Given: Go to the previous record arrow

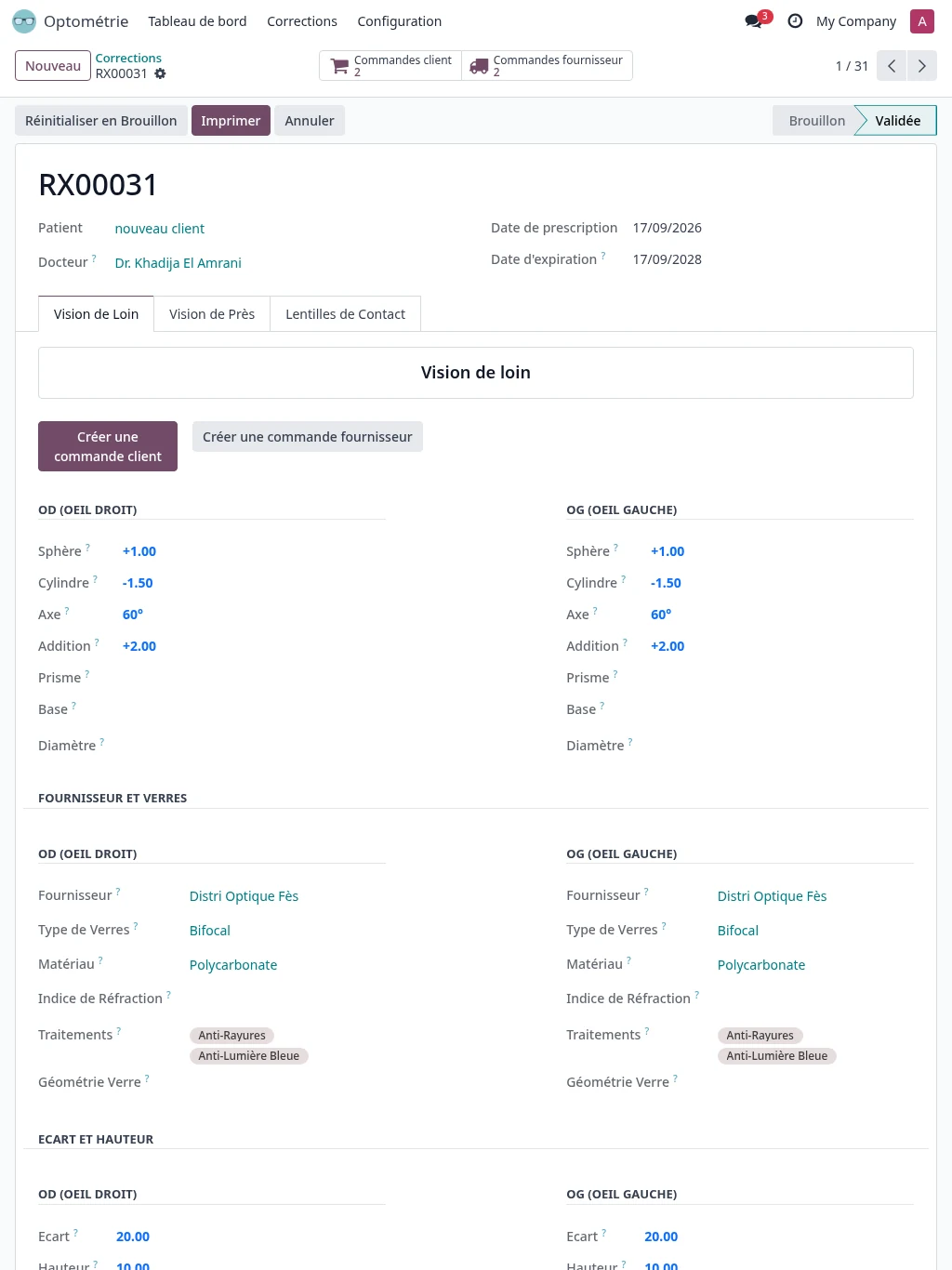Looking at the screenshot, I should 892,66.
